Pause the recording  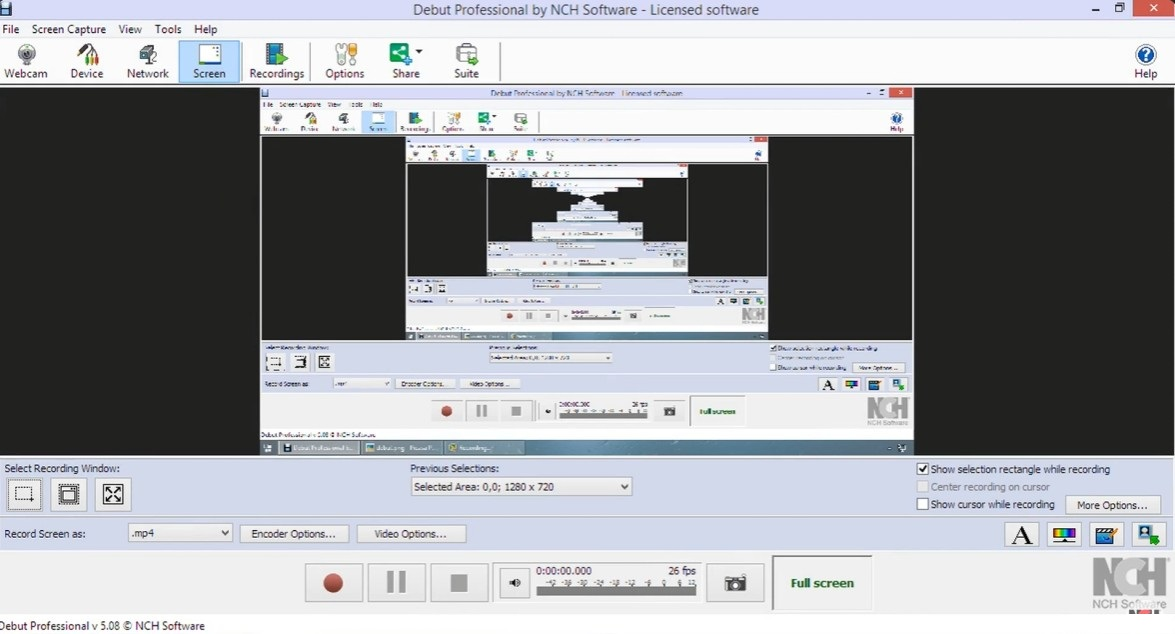396,583
